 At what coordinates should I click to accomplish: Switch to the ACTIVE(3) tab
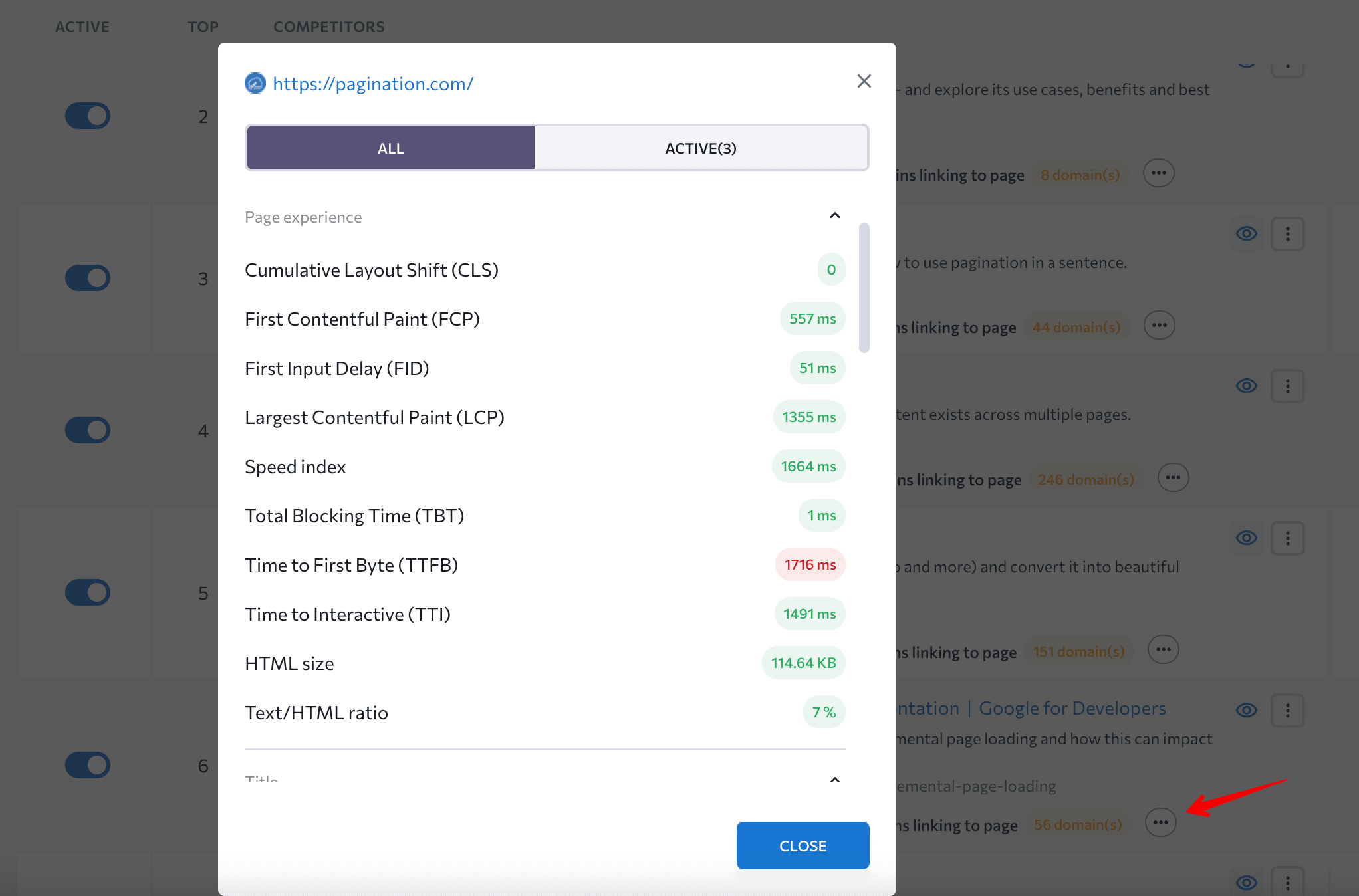(x=701, y=148)
